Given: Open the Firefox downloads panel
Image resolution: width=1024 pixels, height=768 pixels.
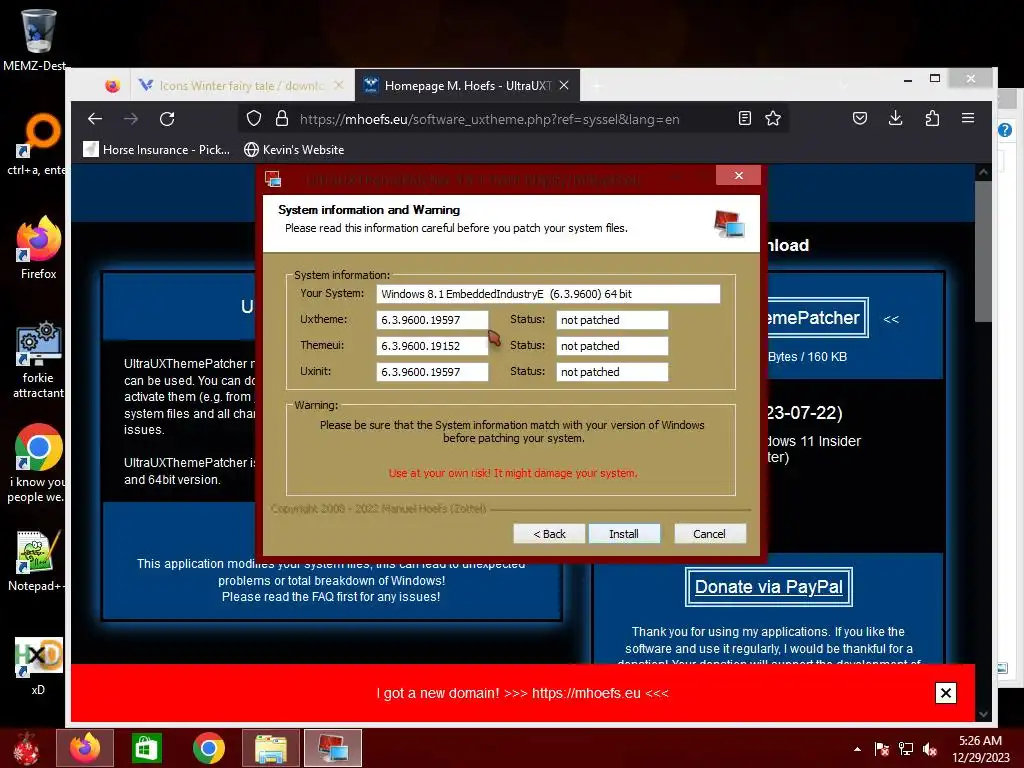Looking at the screenshot, I should pos(896,118).
